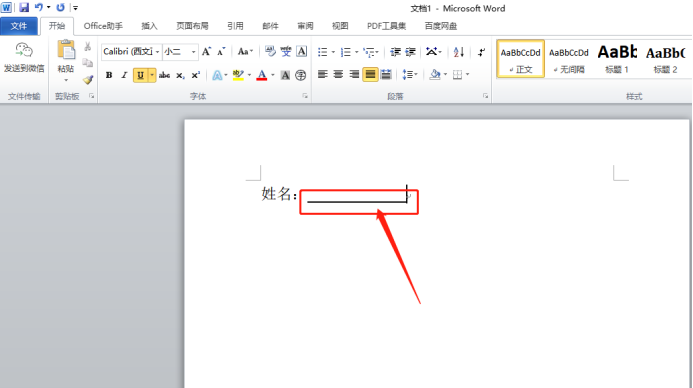This screenshot has height=388, width=693.
Task: Click the Sort A-Z icon
Action: tap(459, 52)
